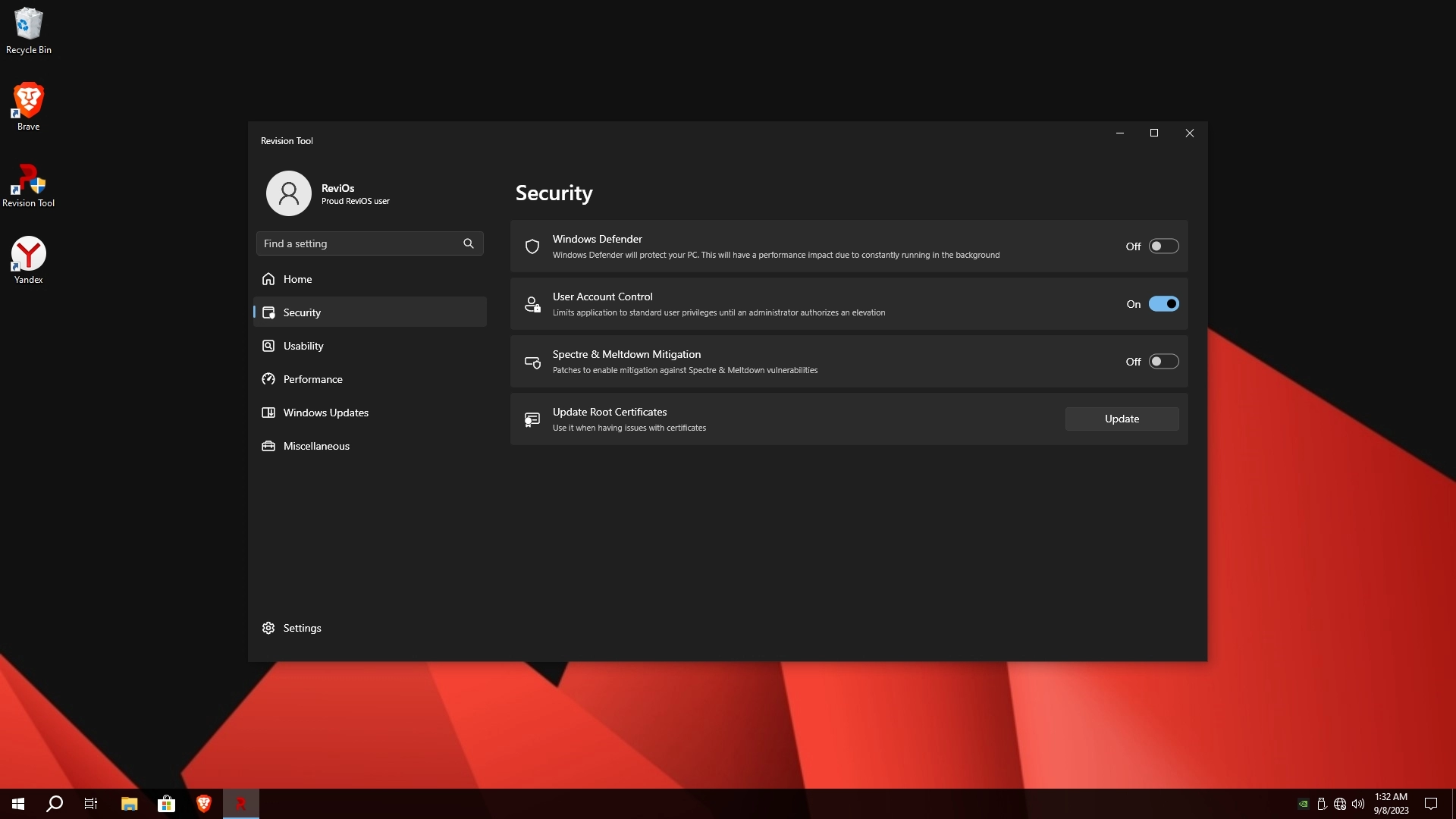Screen dimensions: 1456x819
Task: Open Settings at sidebar bottom
Action: coord(302,628)
